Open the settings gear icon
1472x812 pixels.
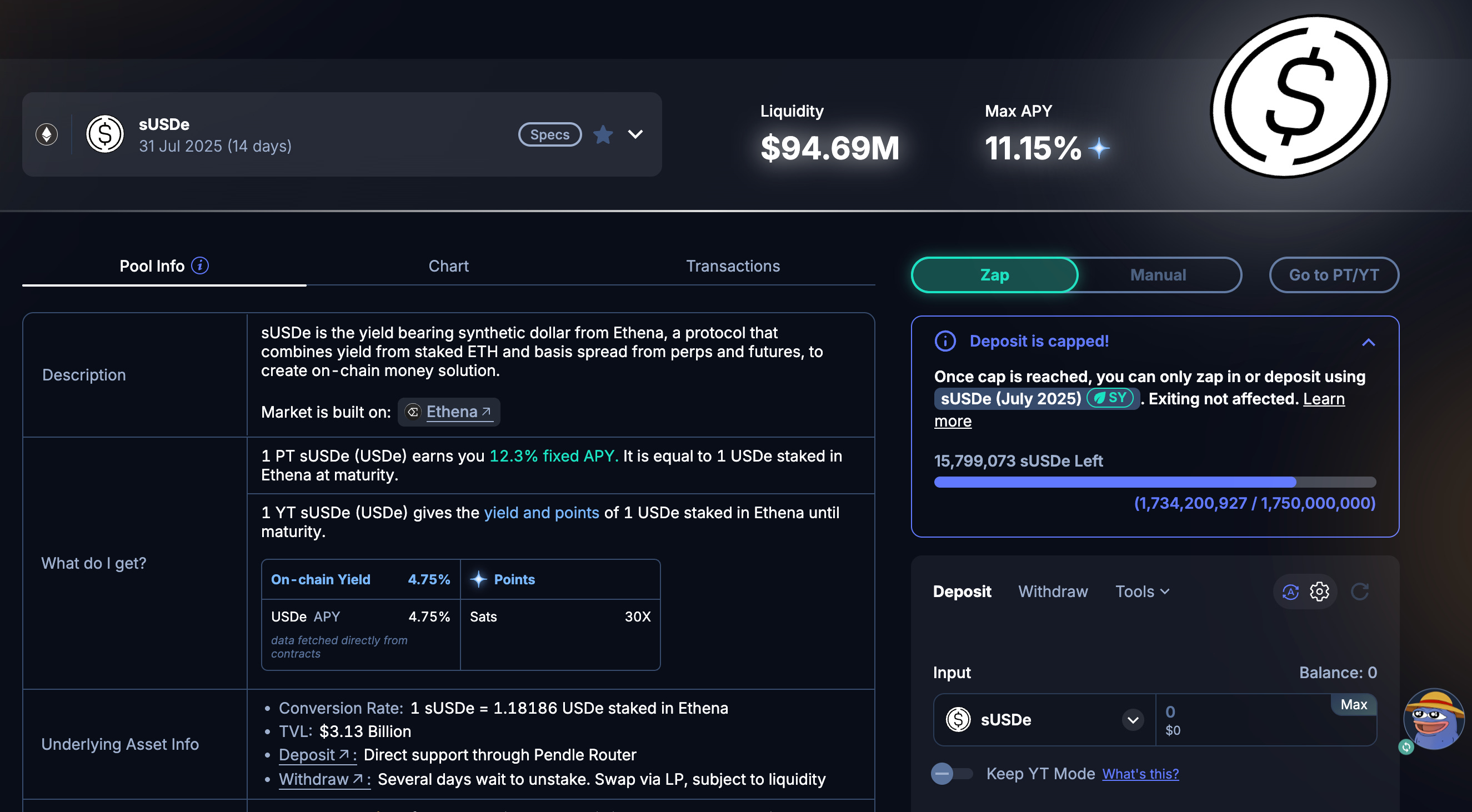point(1319,592)
